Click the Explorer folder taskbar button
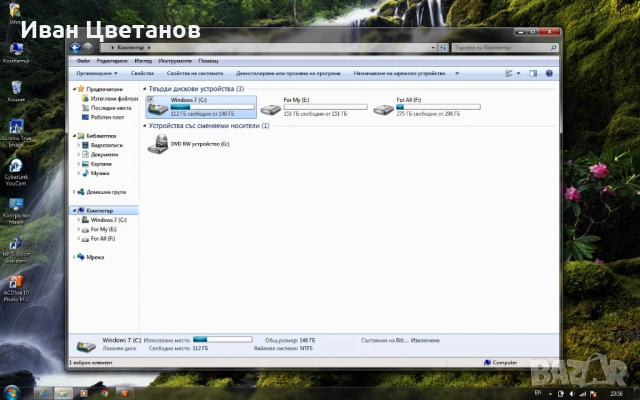Viewport: 640px width, 400px height. coord(64,393)
